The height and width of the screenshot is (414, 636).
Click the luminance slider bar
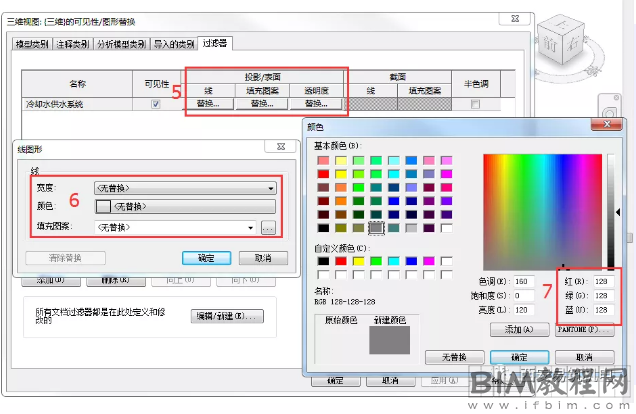(x=611, y=212)
